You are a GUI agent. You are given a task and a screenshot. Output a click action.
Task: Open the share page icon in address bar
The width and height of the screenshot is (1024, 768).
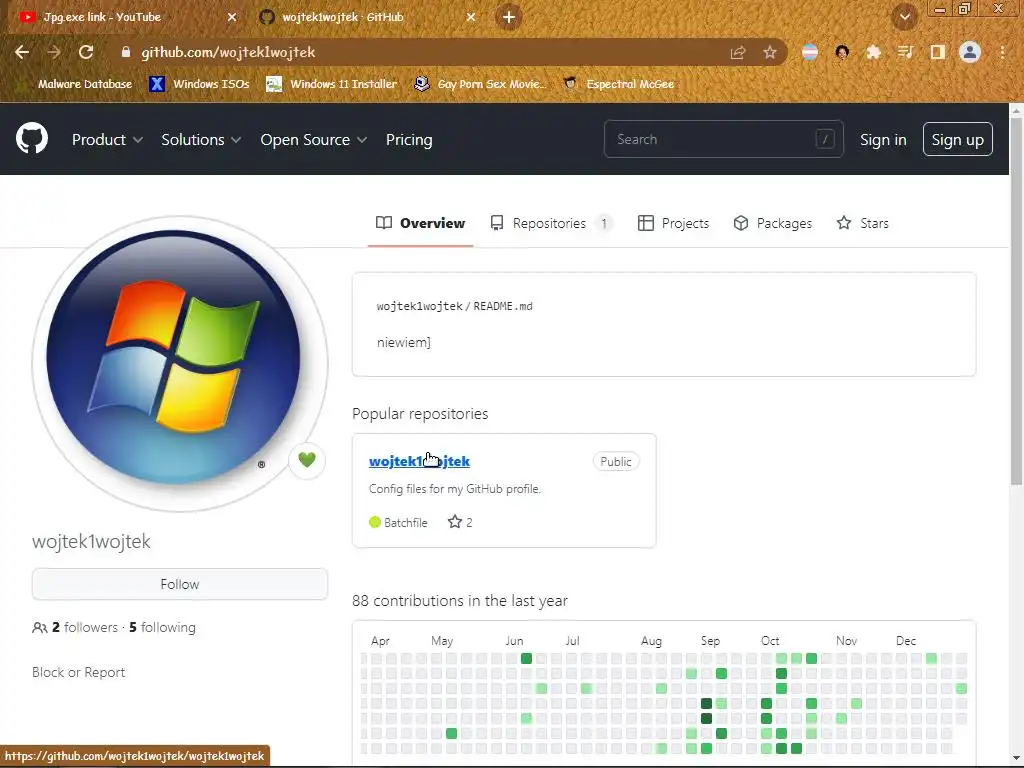coord(738,53)
